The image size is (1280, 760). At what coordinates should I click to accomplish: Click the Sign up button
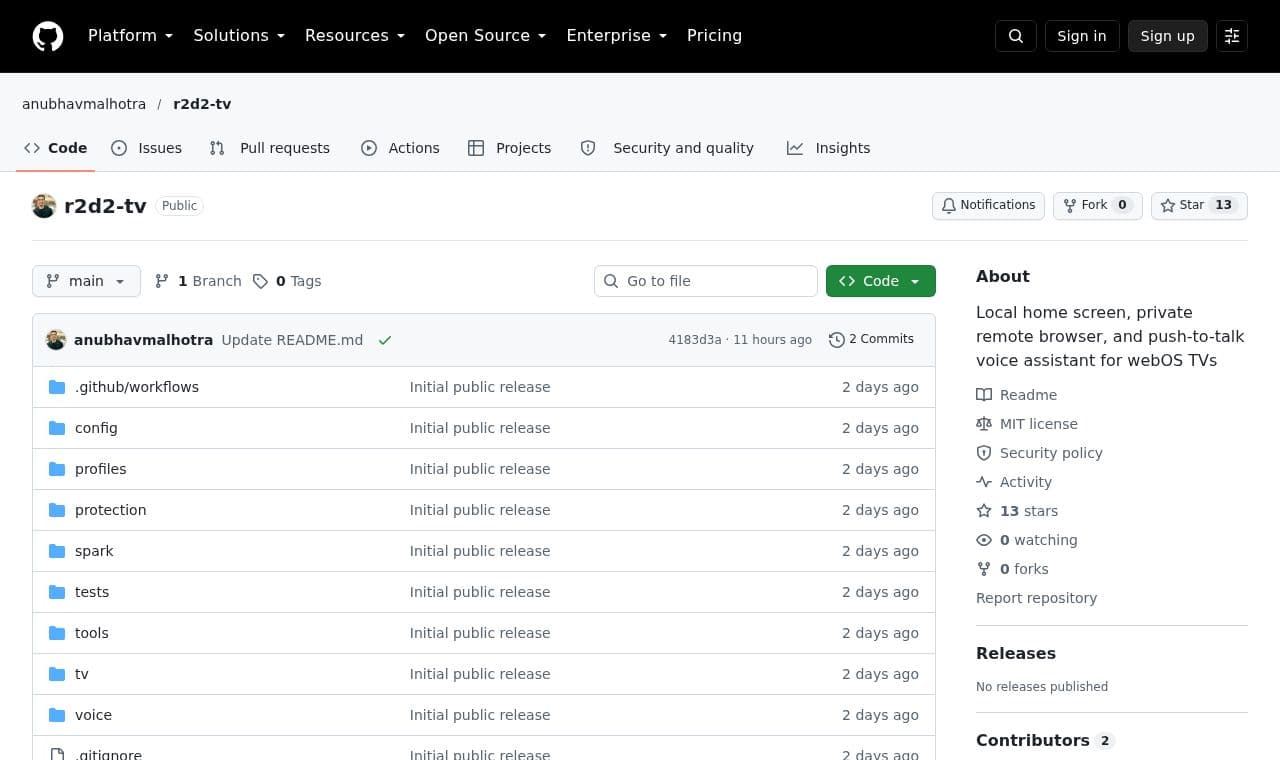[1168, 36]
